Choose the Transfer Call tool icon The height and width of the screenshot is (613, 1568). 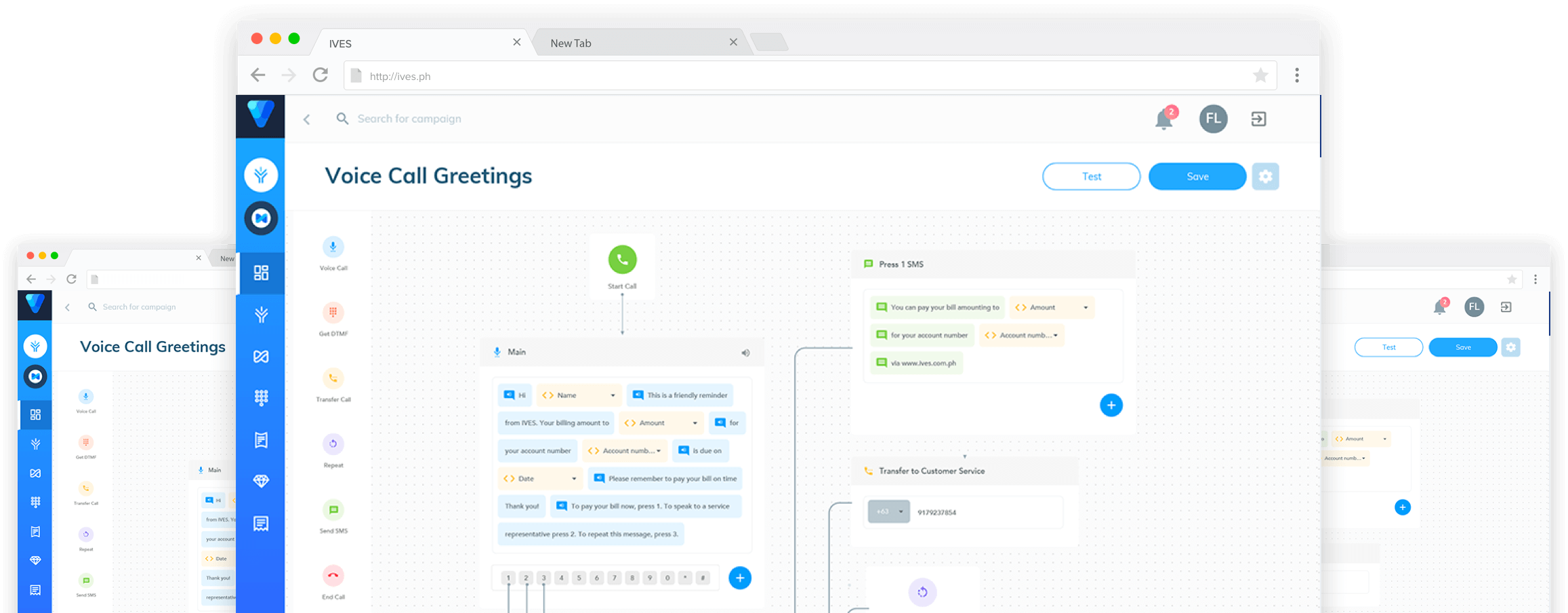pos(333,378)
